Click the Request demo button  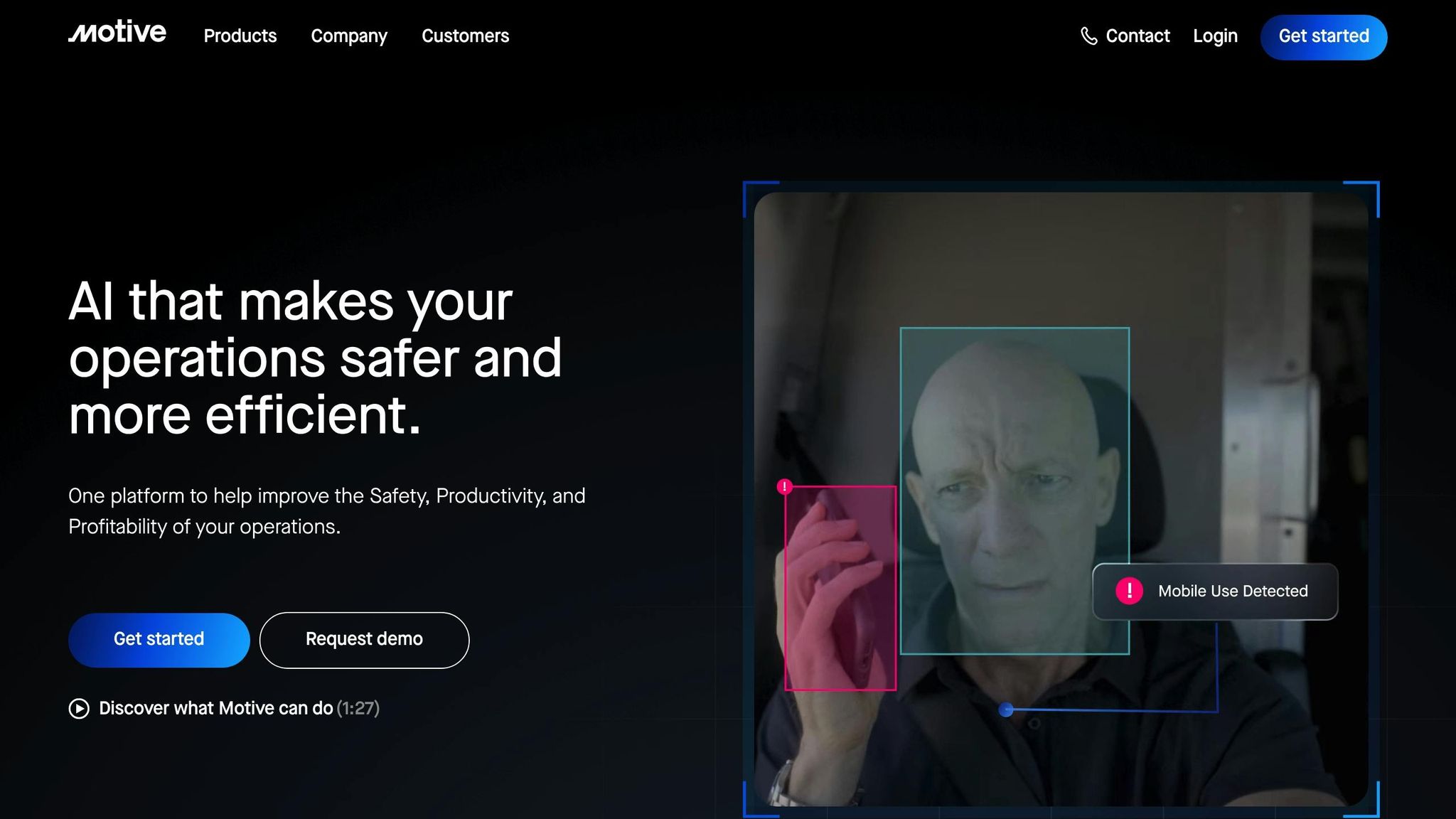click(x=364, y=639)
